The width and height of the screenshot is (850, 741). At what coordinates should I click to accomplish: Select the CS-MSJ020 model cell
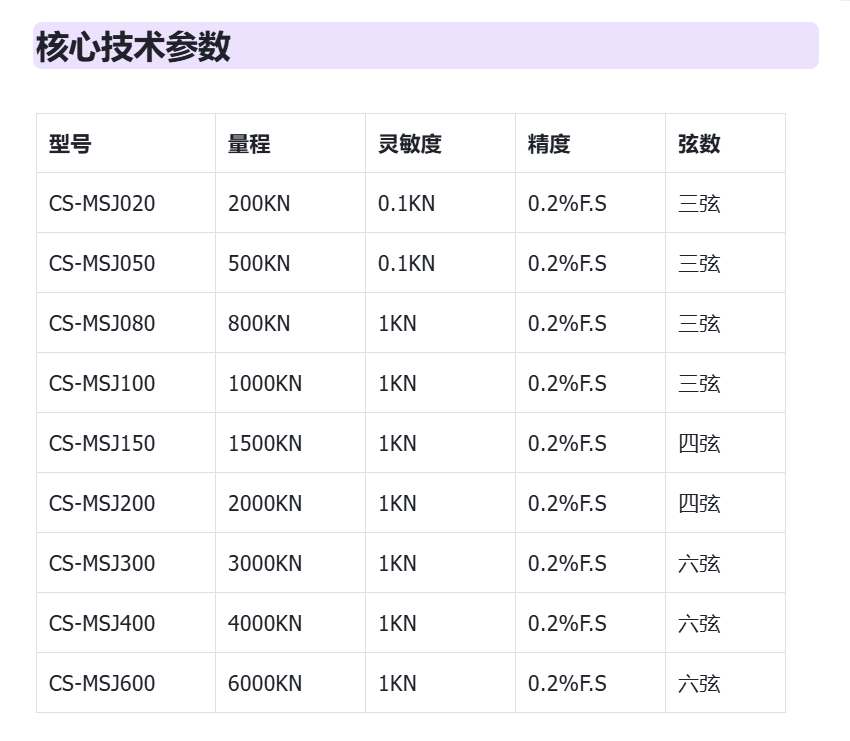tap(102, 204)
